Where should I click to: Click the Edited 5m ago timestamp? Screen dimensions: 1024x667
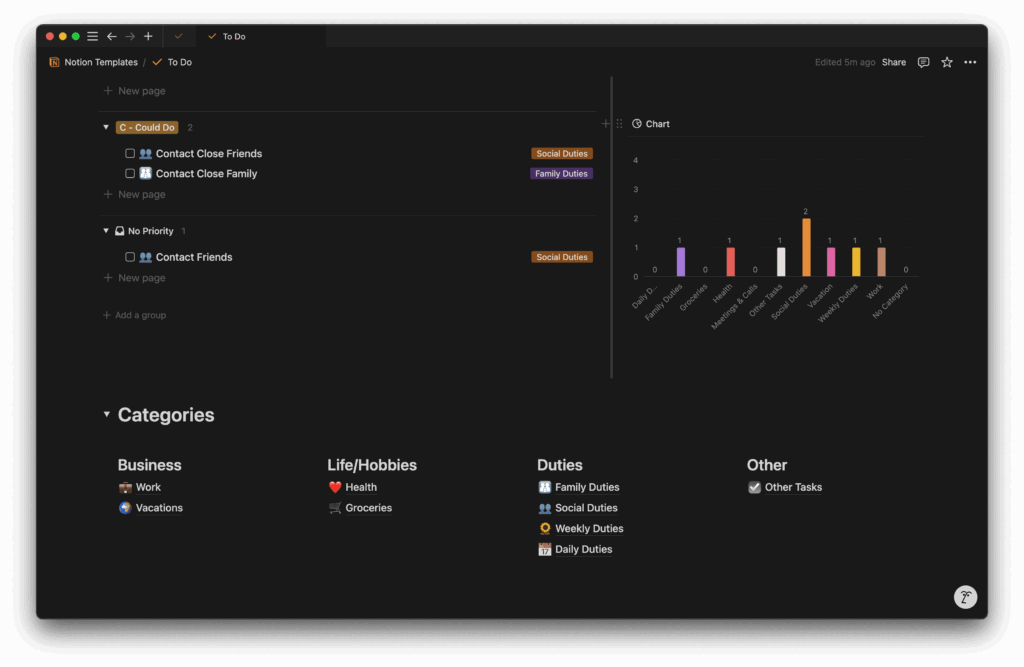pos(844,62)
